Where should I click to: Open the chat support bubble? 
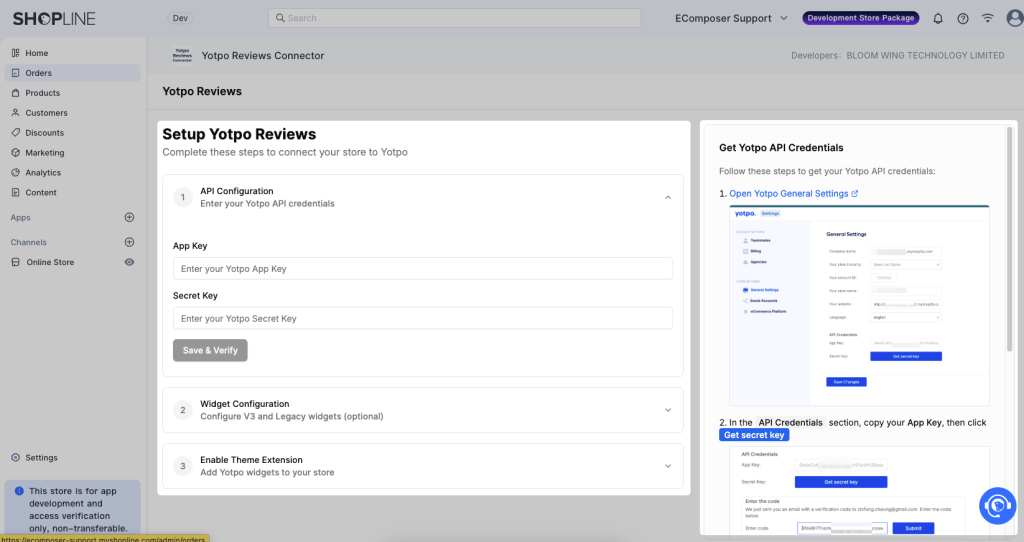point(997,505)
